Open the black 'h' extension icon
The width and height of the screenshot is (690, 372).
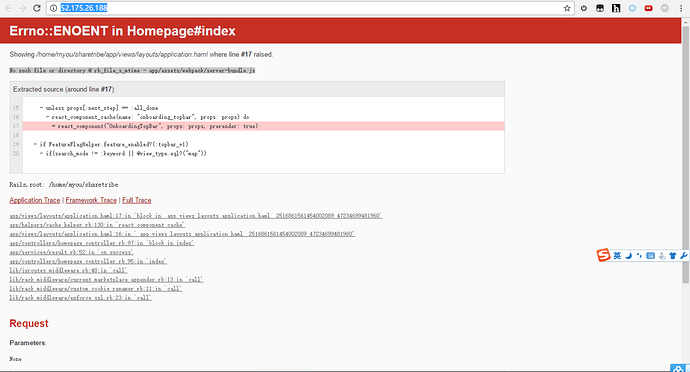click(x=616, y=8)
